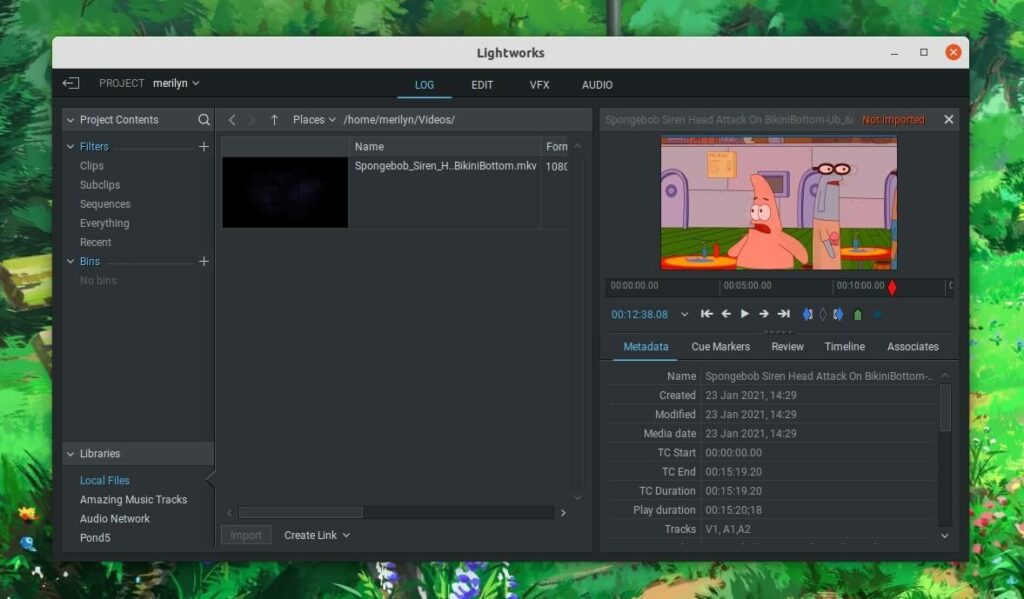
Task: Expand the Places dropdown
Action: [x=314, y=120]
